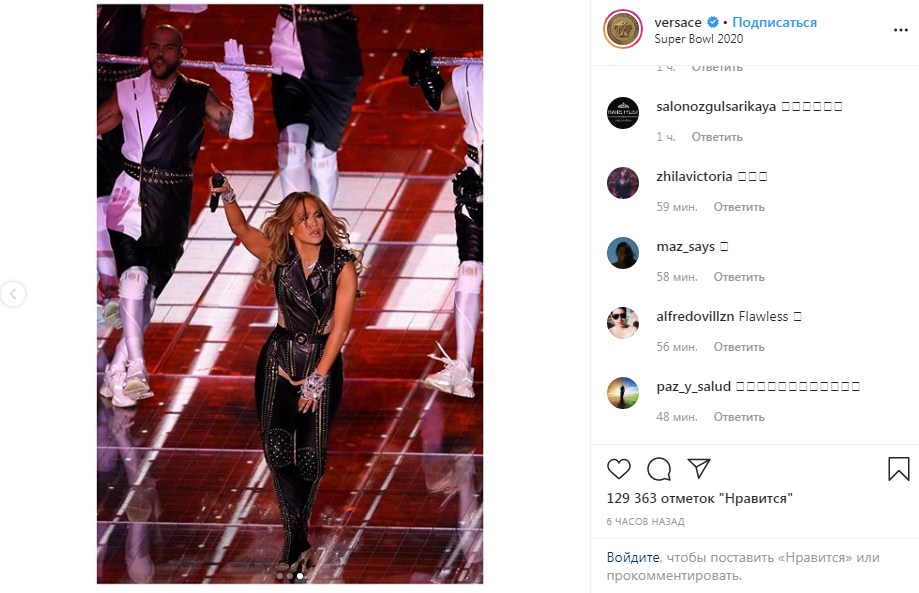Share the post via paper plane icon
Image resolution: width=919 pixels, height=593 pixels.
[699, 468]
